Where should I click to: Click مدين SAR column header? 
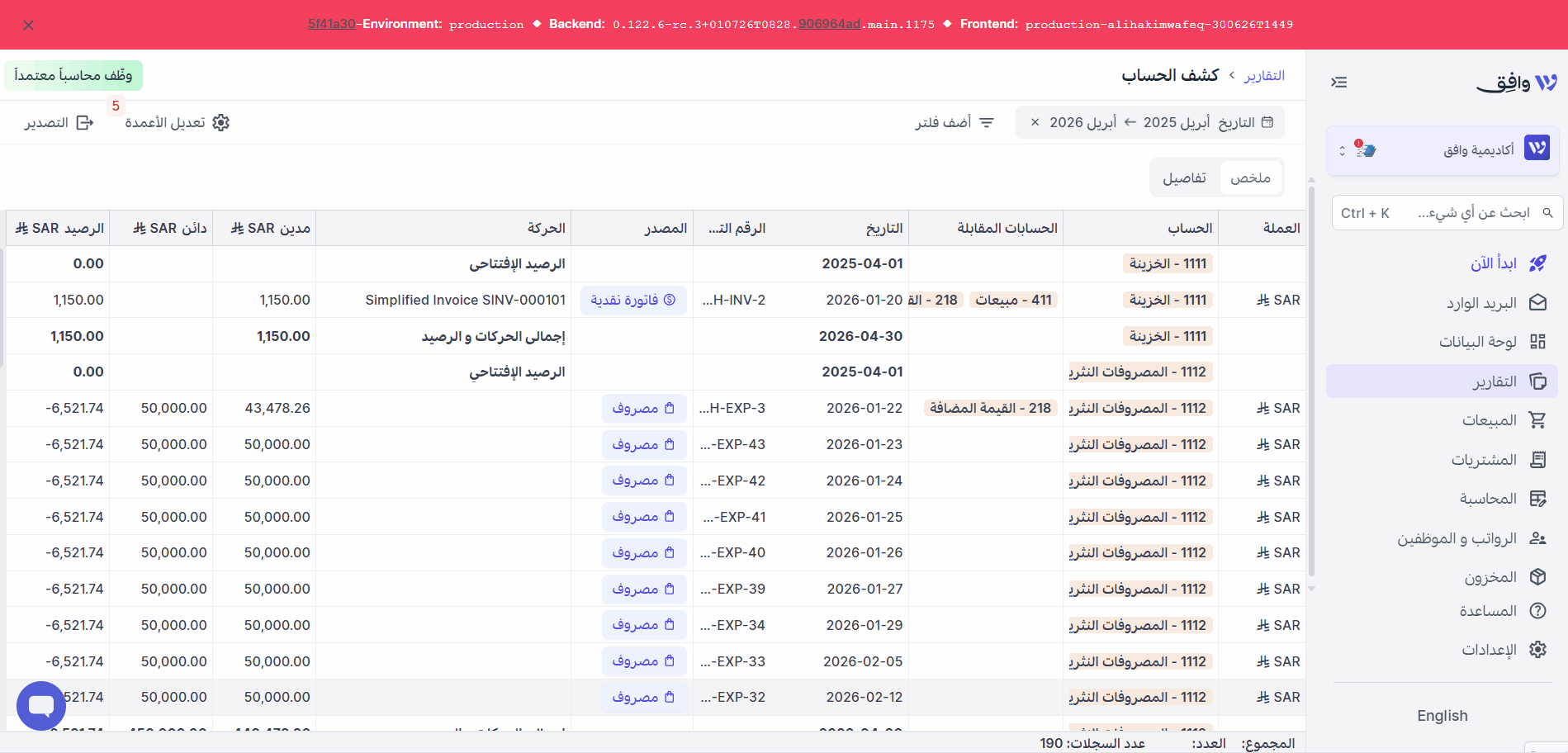[264, 228]
